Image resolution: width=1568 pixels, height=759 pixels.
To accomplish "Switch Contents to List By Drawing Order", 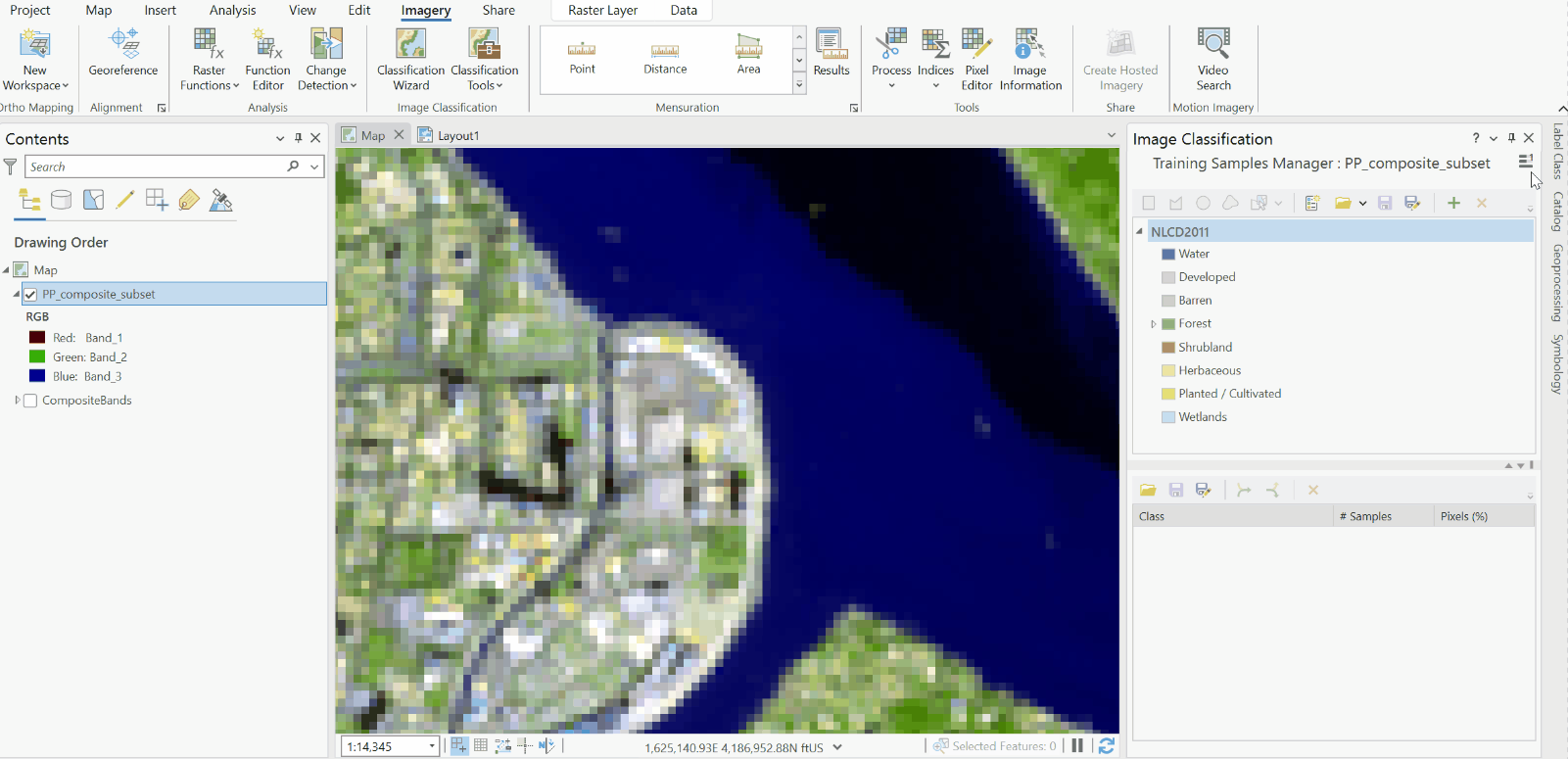I will [29, 201].
